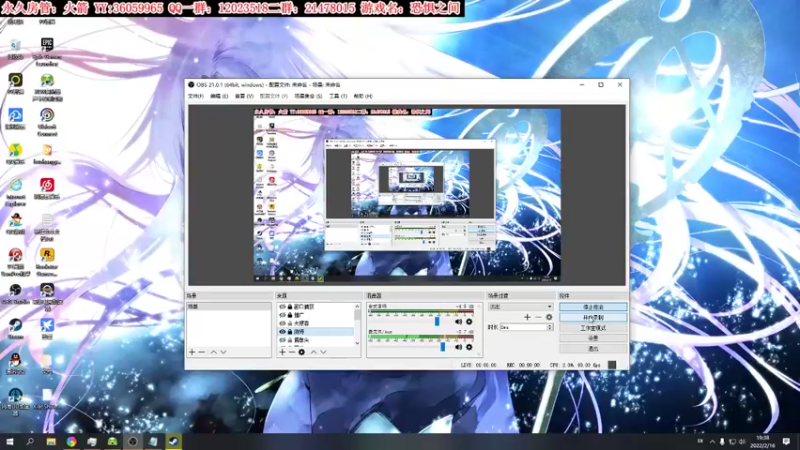Screen dimensions: 800x450
Task: Open Internet Explorer desktop icon
Action: pyautogui.click(x=16, y=192)
